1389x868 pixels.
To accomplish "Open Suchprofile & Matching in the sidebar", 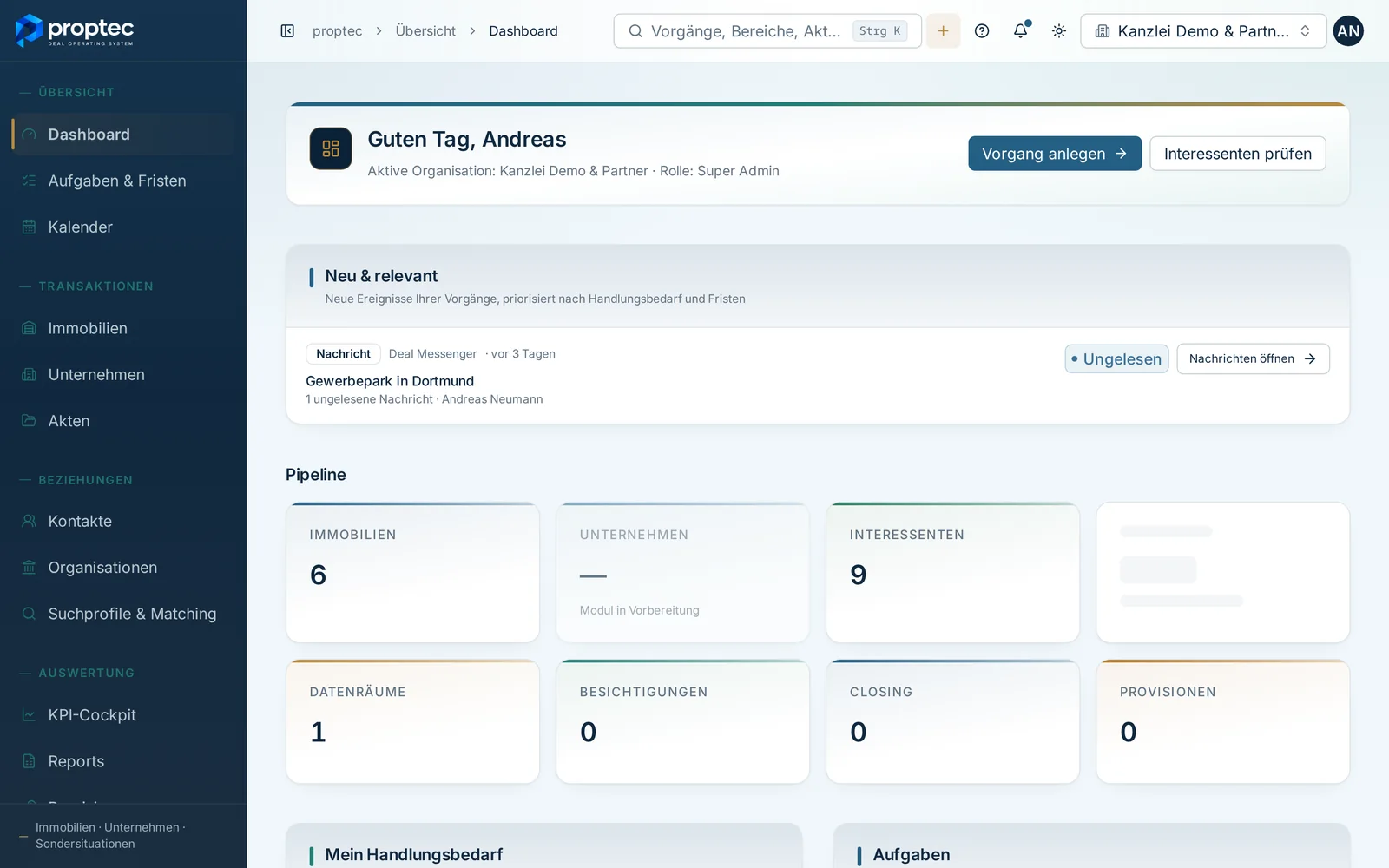I will point(123,613).
